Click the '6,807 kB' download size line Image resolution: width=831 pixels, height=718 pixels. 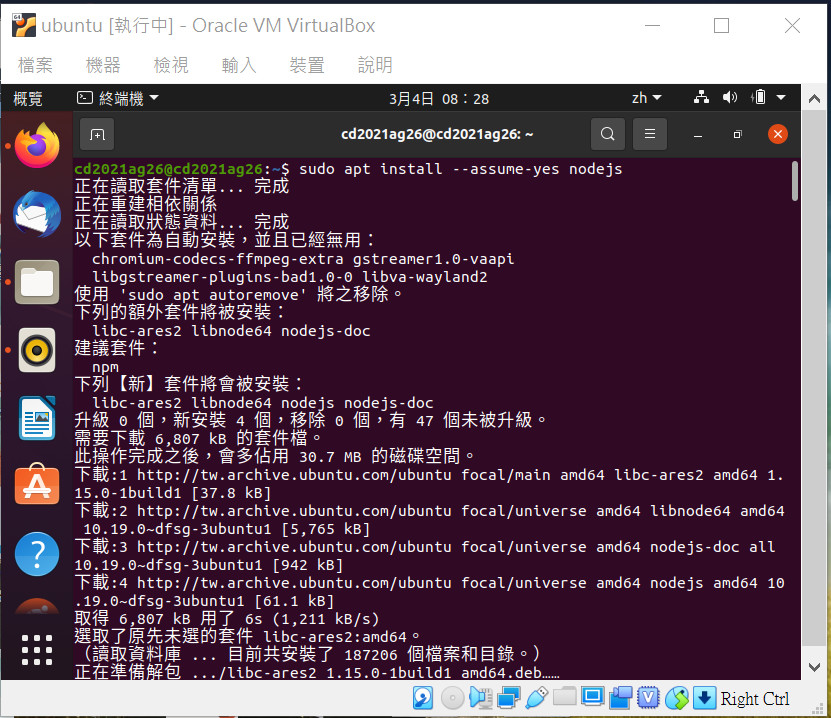(198, 439)
